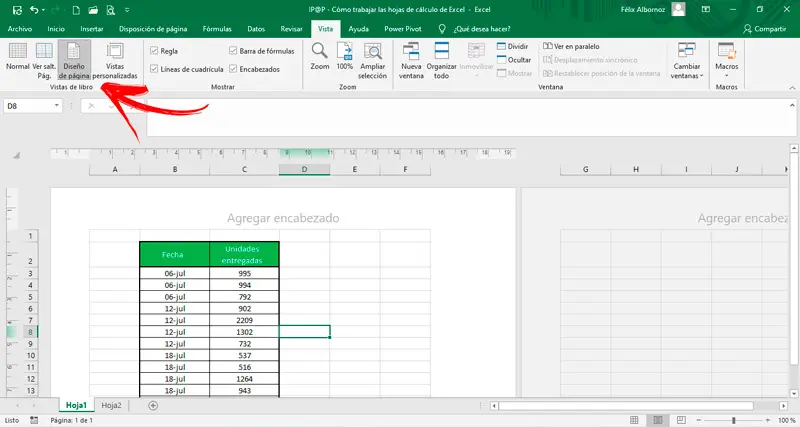This screenshot has height=427, width=800.
Task: Zoom in with the plus button in the status bar
Action: (x=768, y=420)
